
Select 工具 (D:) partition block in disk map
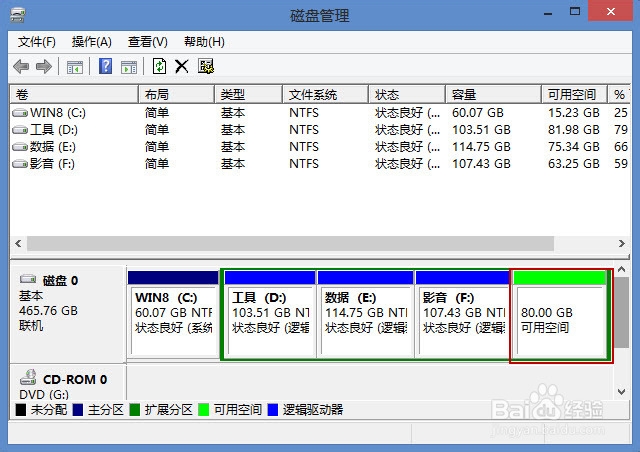(270, 315)
